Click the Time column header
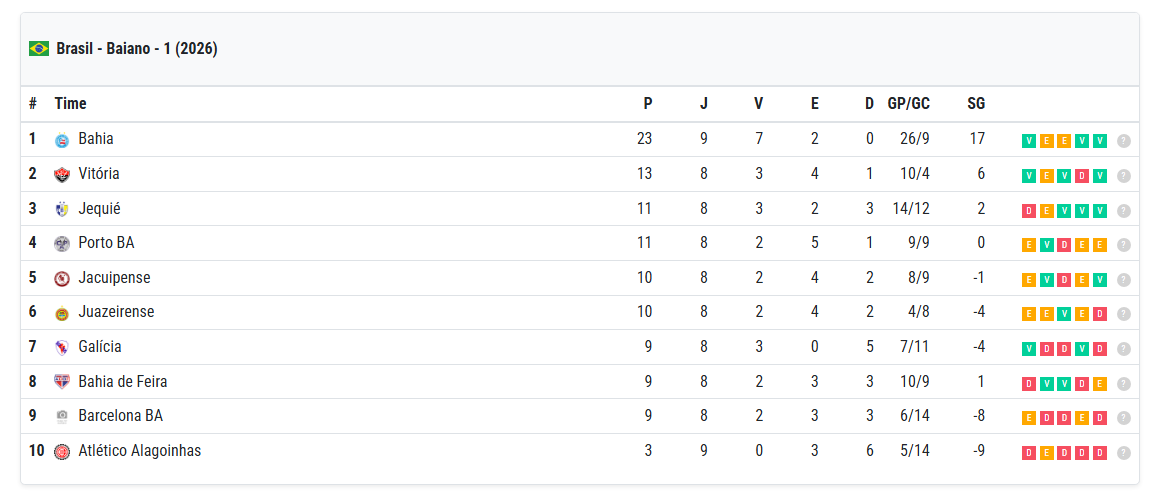This screenshot has height=497, width=1149. [x=70, y=103]
